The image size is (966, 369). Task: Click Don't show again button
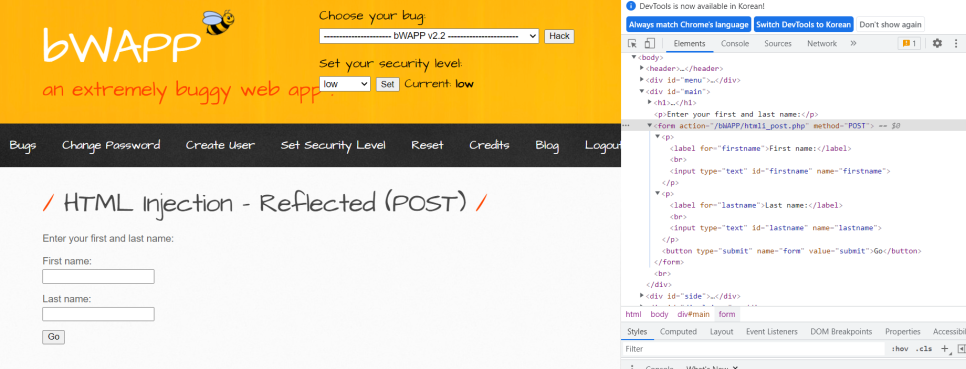890,25
